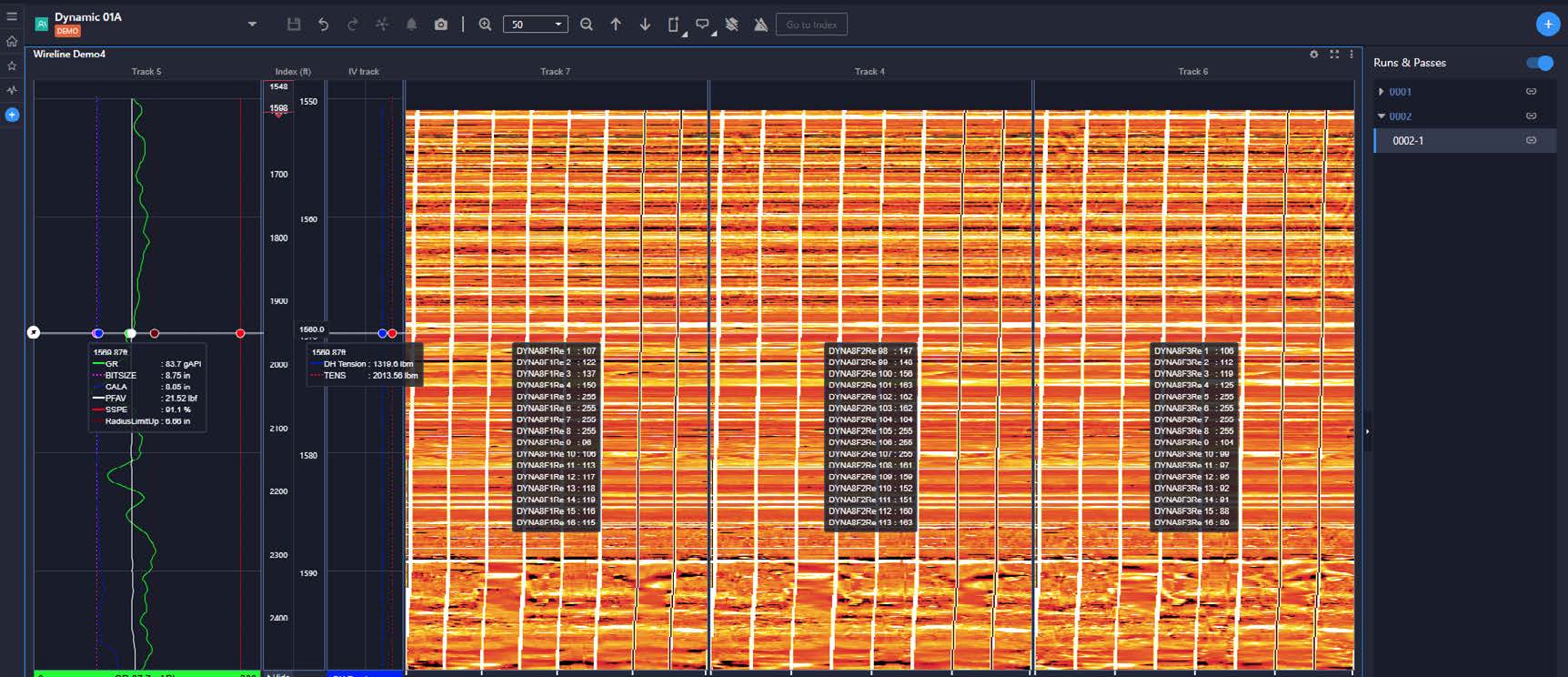Viewport: 1568px width, 677px height.
Task: Click the notification bell icon
Action: coord(411,25)
